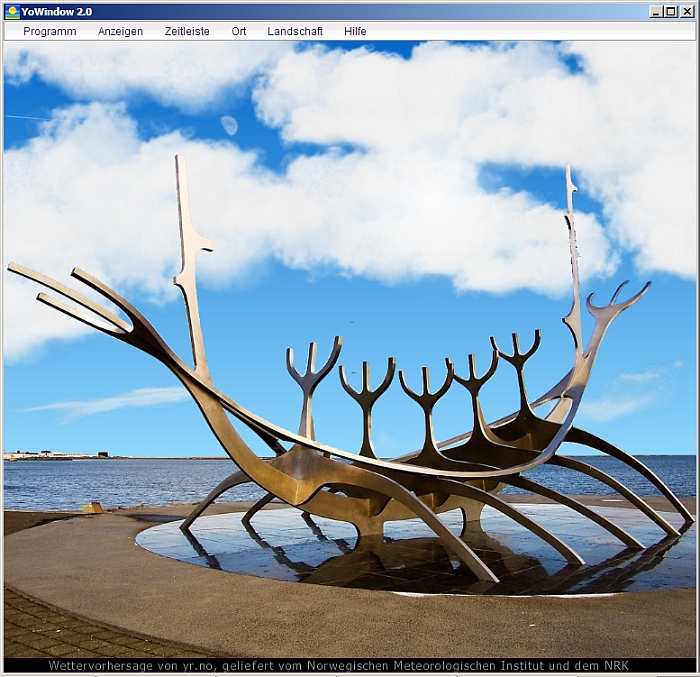Open the Zeitleiste menu
The height and width of the screenshot is (677, 700).
click(187, 31)
